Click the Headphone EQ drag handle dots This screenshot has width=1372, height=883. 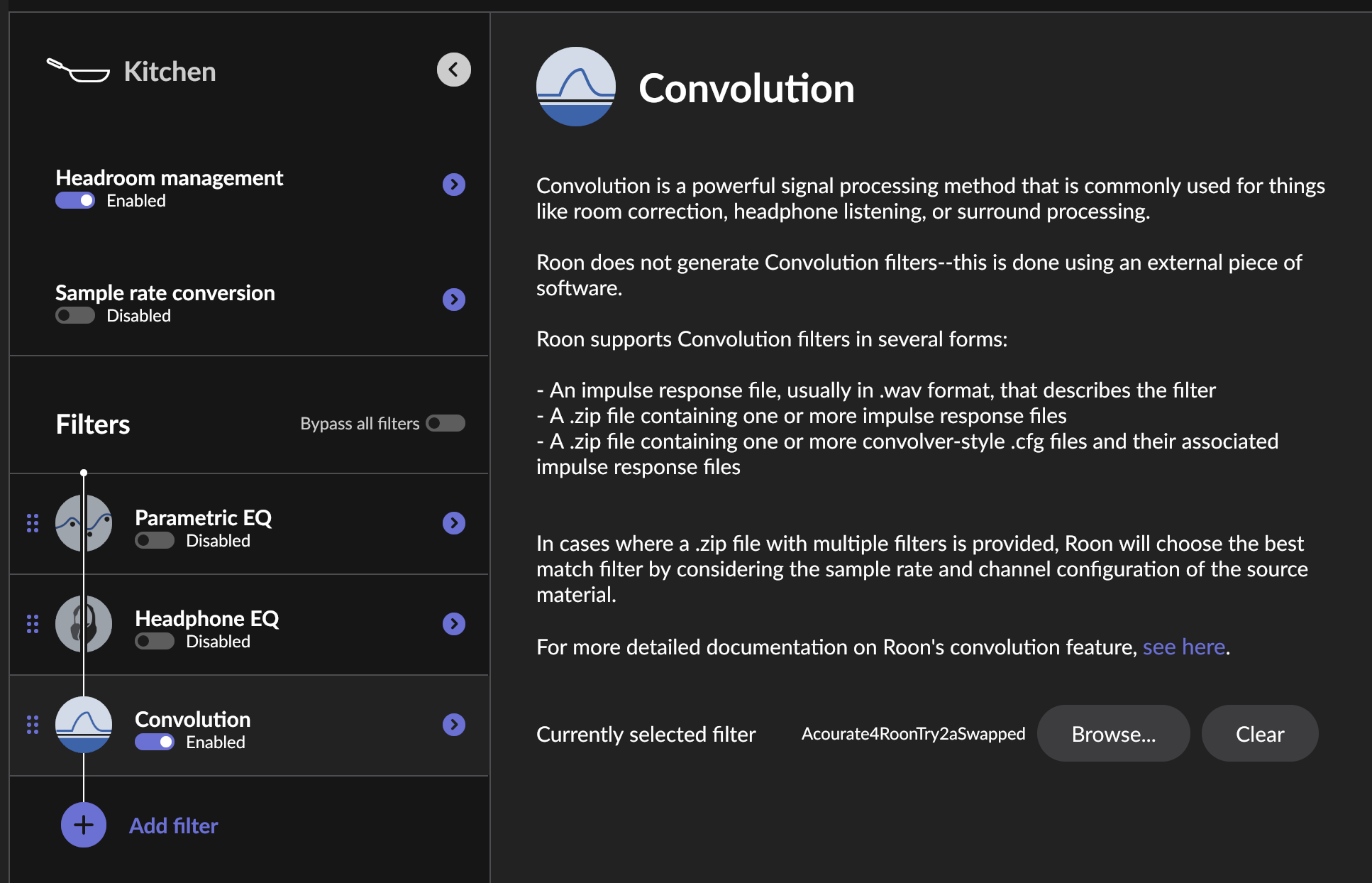point(33,624)
